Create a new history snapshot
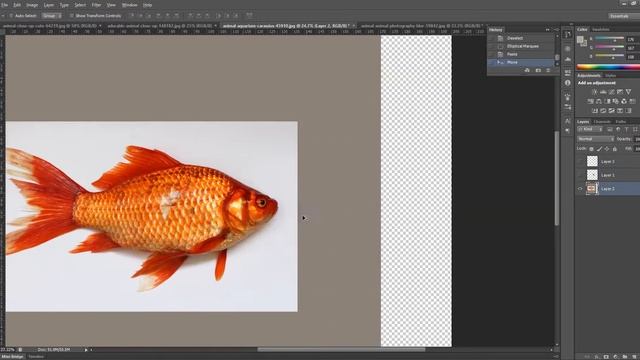640x360 pixels. [x=538, y=70]
